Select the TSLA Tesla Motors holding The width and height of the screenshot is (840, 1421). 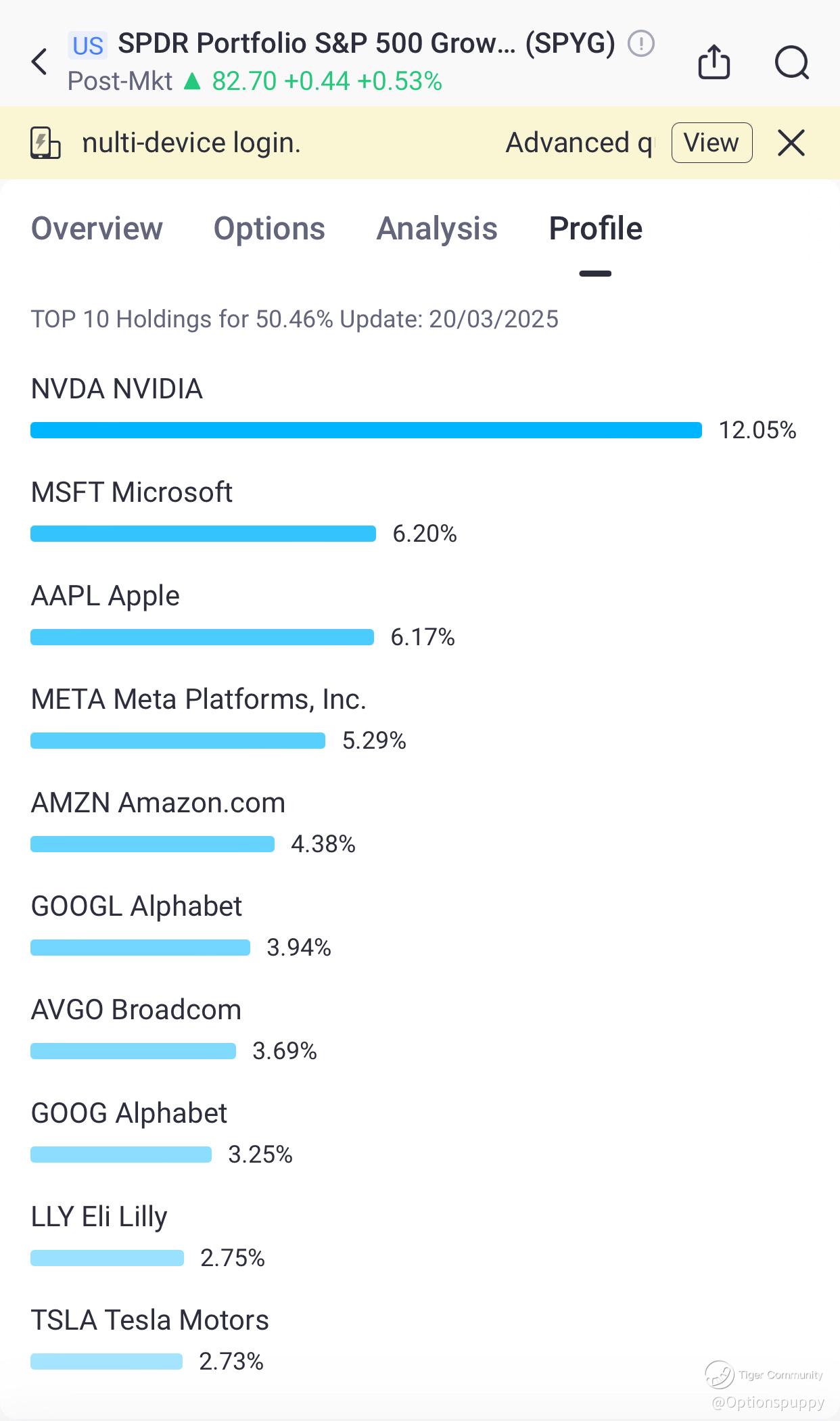click(x=150, y=1320)
